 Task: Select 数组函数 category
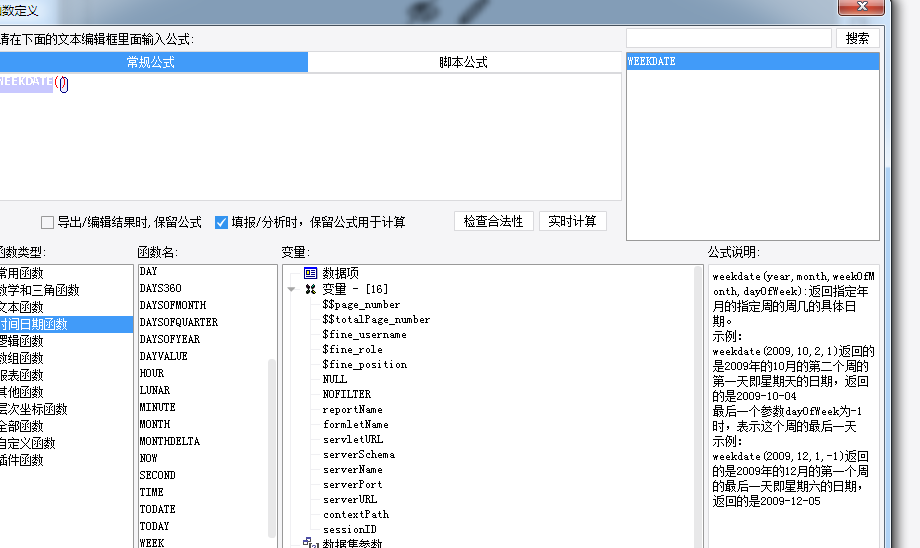(x=66, y=358)
